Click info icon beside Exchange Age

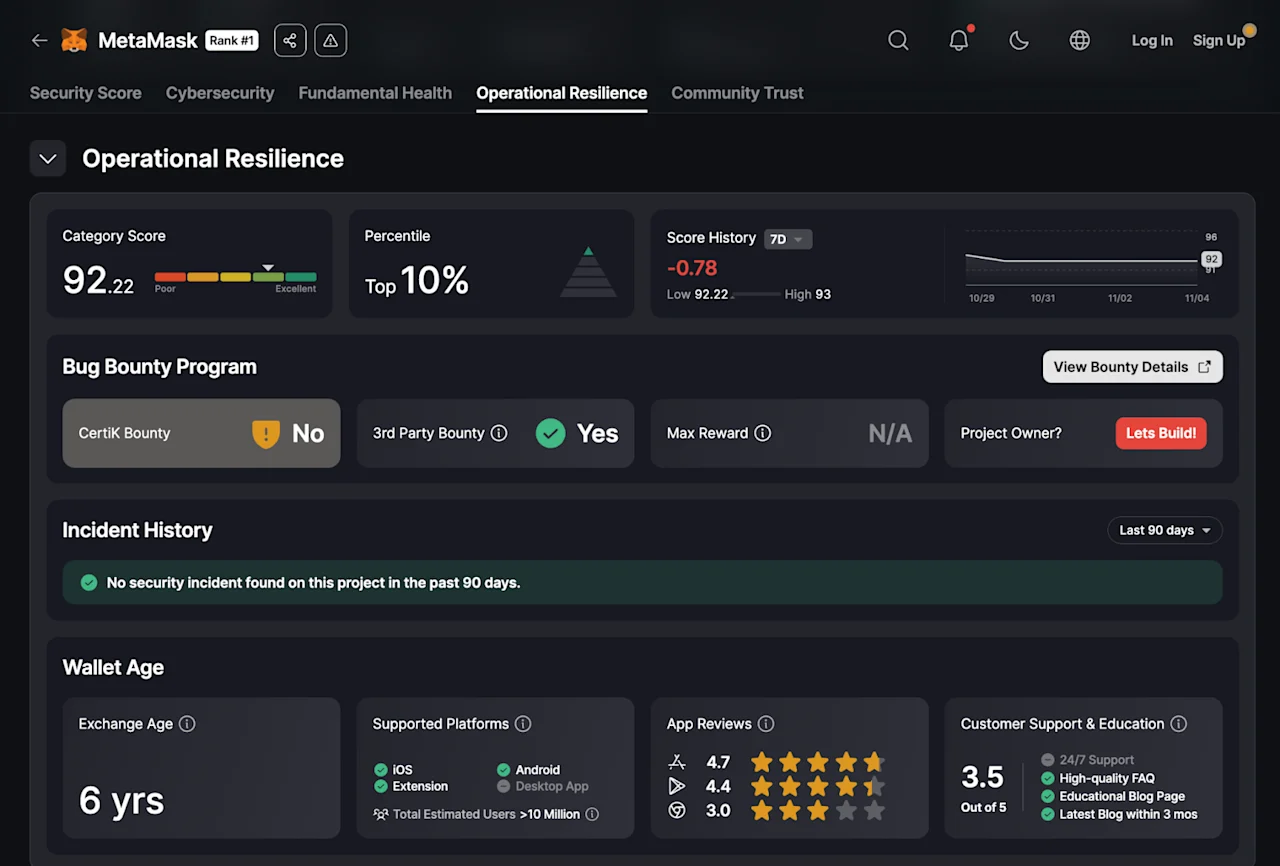tap(187, 724)
